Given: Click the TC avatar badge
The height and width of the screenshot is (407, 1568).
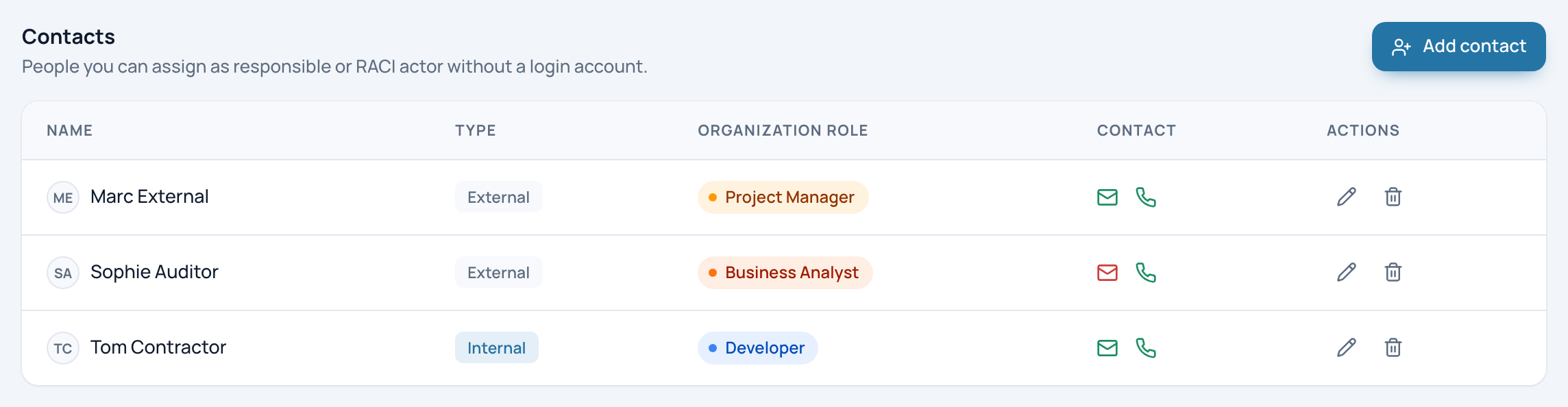Looking at the screenshot, I should point(63,348).
